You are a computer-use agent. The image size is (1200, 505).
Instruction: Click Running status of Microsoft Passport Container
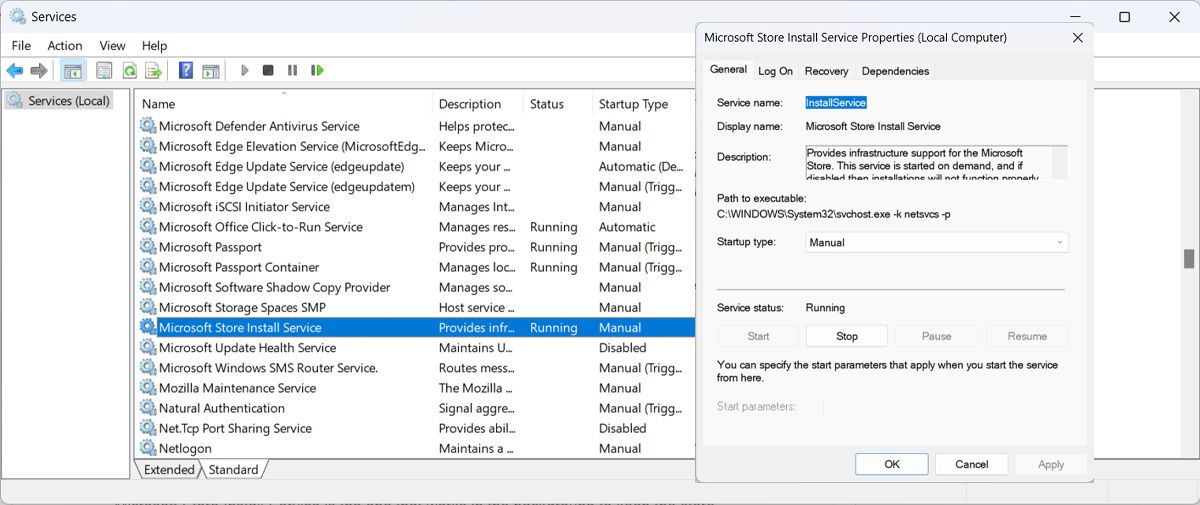[x=553, y=267]
